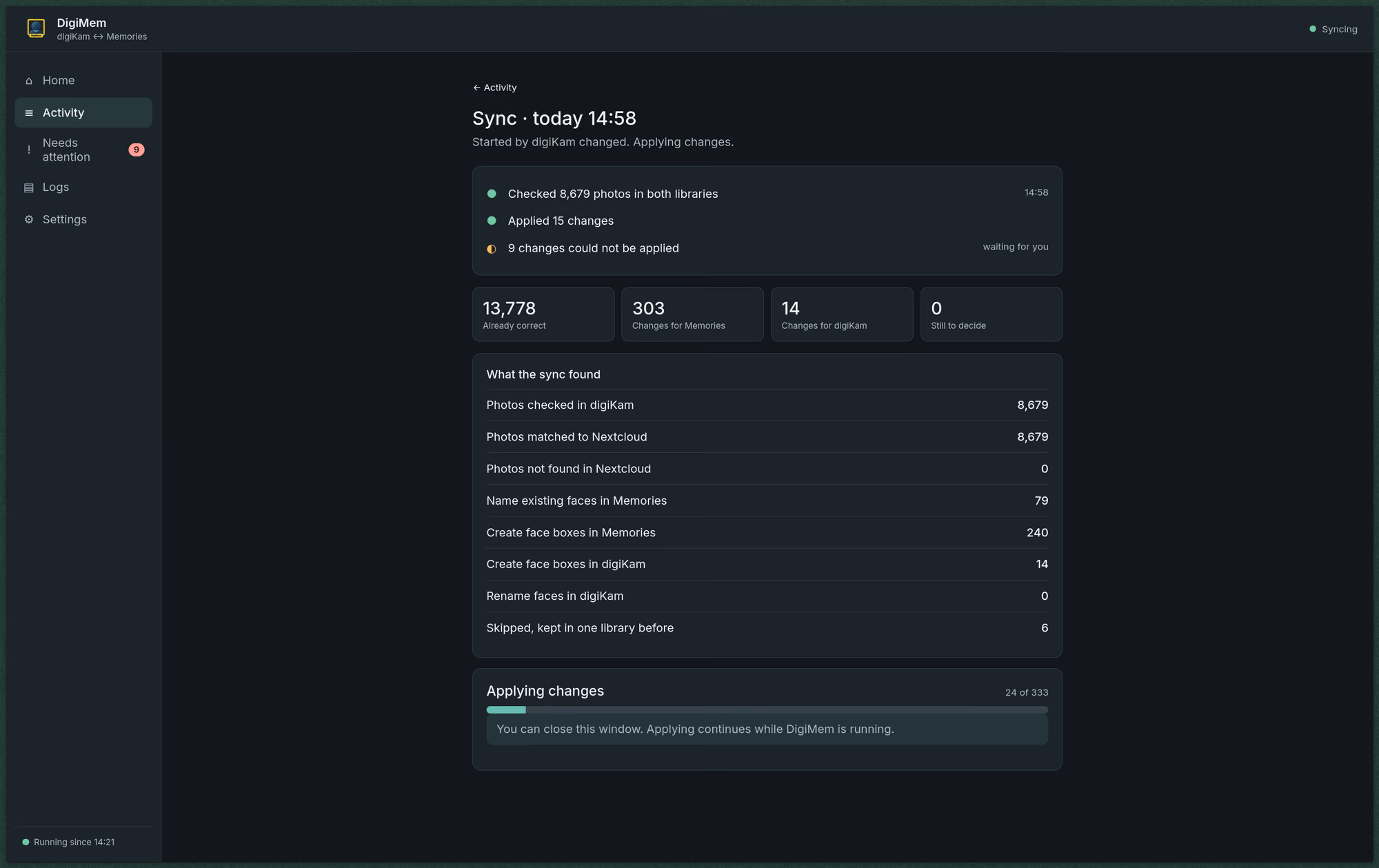The width and height of the screenshot is (1379, 868).
Task: Go to Logs
Action: click(83, 187)
